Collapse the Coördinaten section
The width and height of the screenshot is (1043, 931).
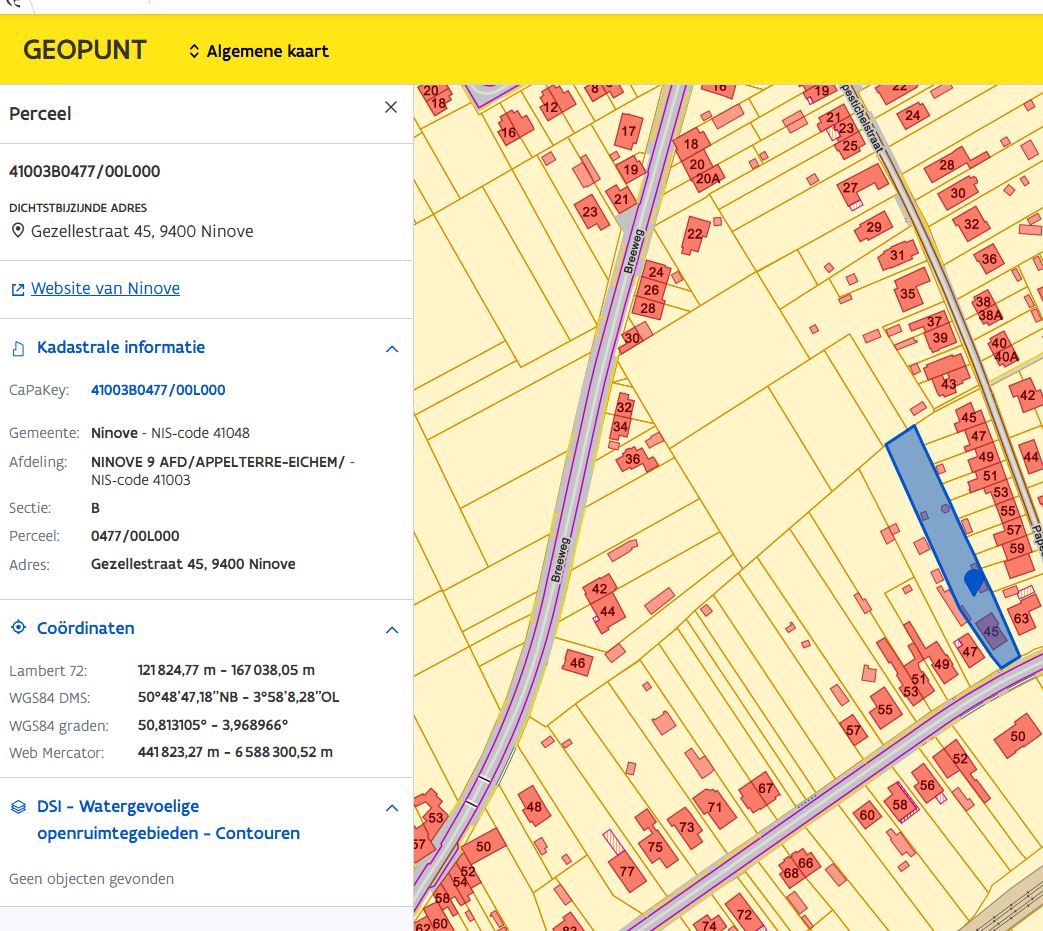(392, 630)
